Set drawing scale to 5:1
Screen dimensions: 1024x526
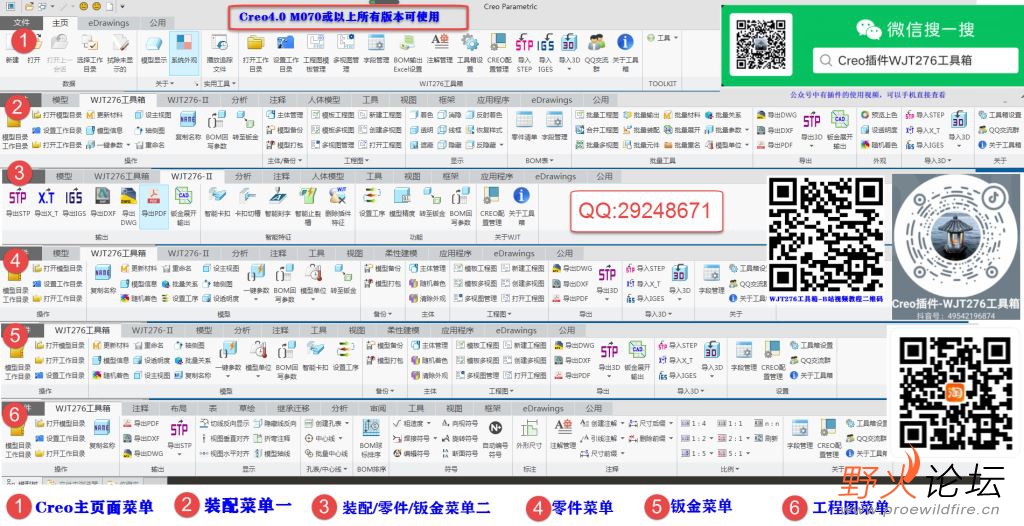pyautogui.click(x=732, y=453)
